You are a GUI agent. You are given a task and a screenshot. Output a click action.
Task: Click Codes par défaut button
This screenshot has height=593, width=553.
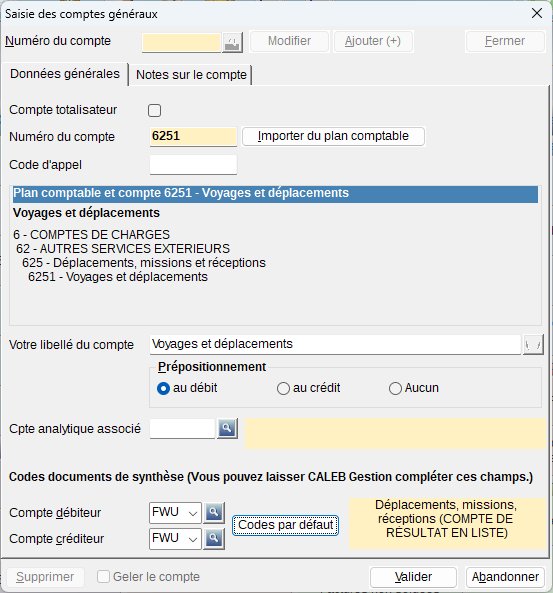tap(286, 525)
